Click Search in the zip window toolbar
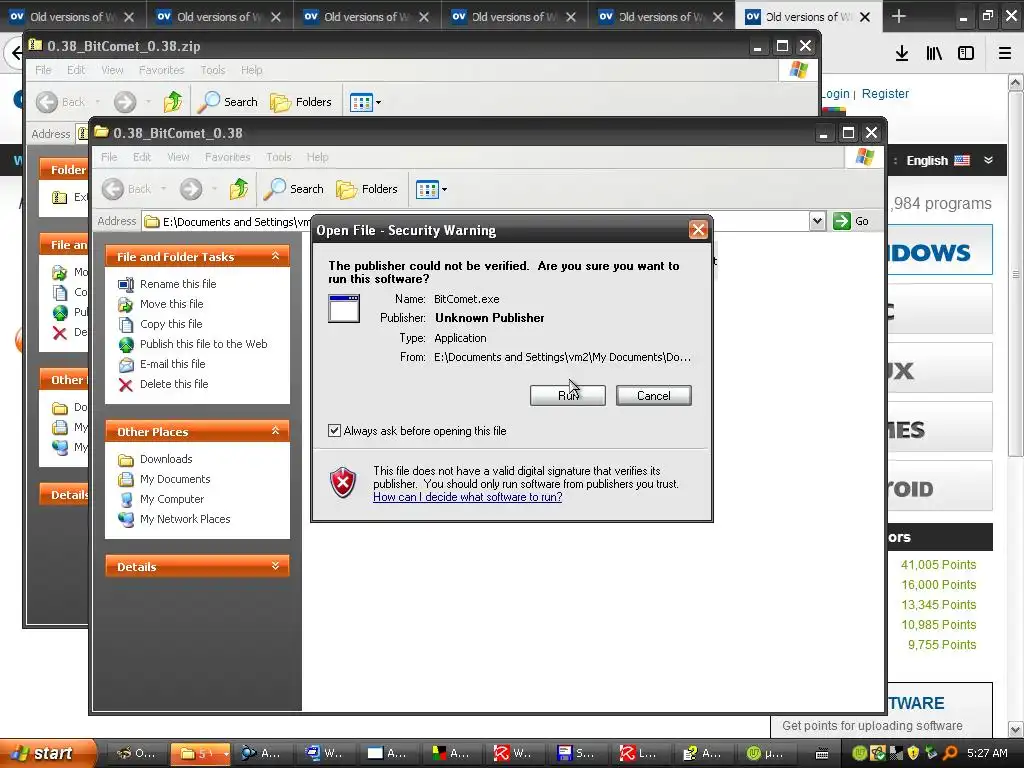Screen dimensions: 1024x768 [228, 101]
